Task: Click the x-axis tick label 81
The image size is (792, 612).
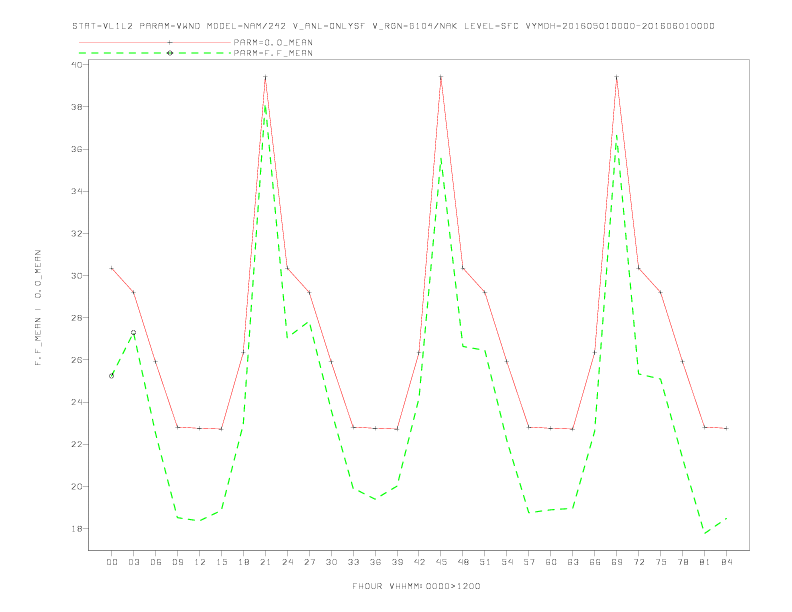Action: point(705,562)
